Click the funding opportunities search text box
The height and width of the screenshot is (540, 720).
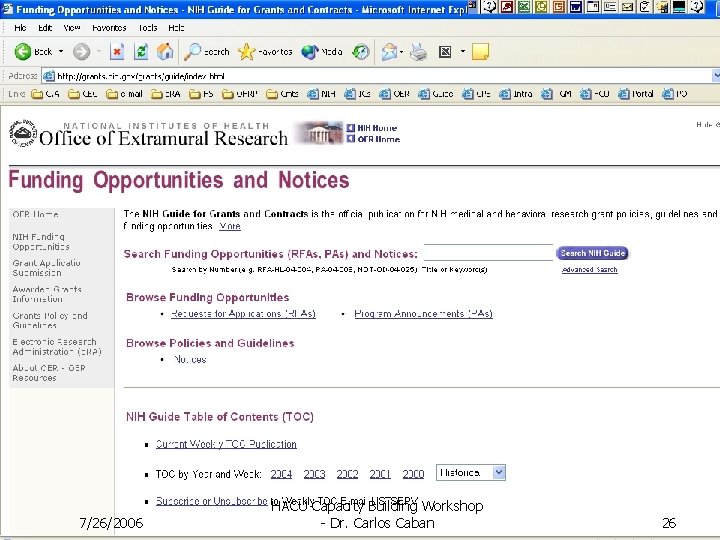488,253
